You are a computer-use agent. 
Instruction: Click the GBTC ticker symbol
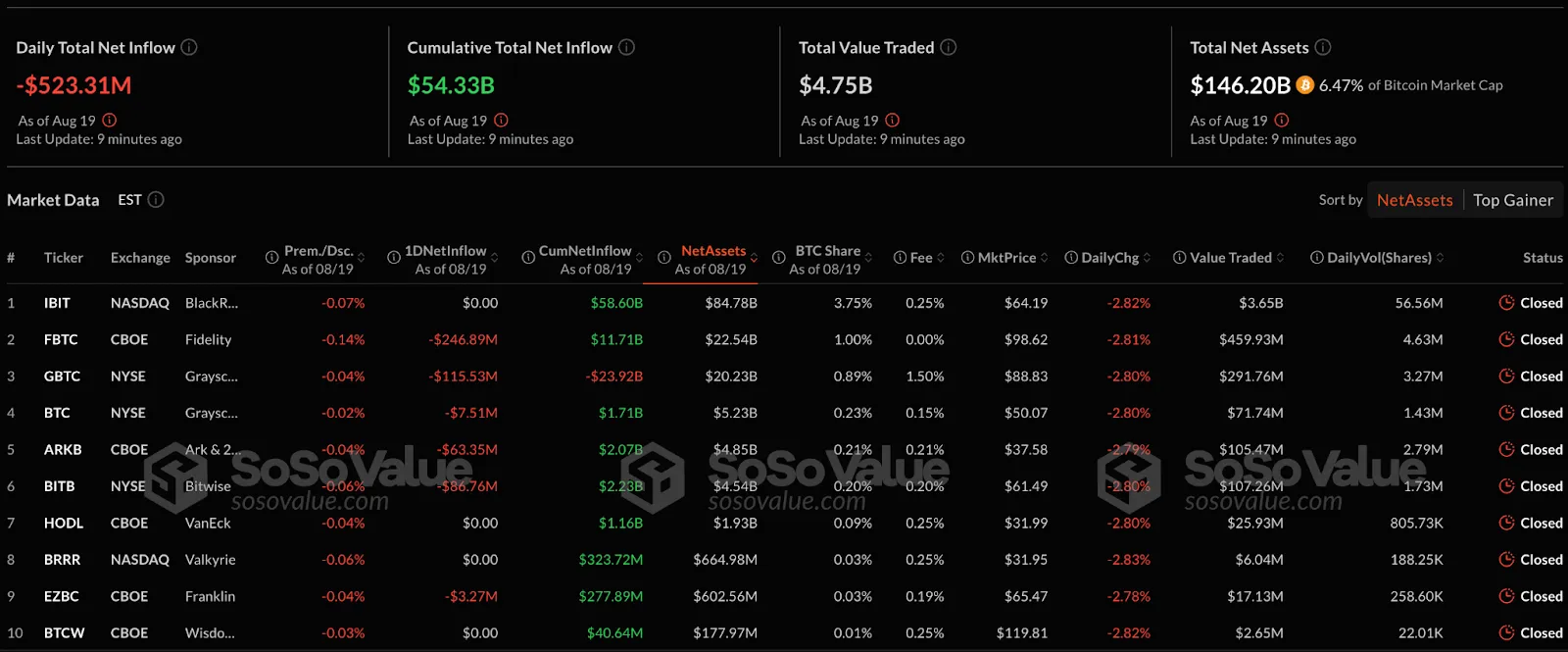coord(62,376)
